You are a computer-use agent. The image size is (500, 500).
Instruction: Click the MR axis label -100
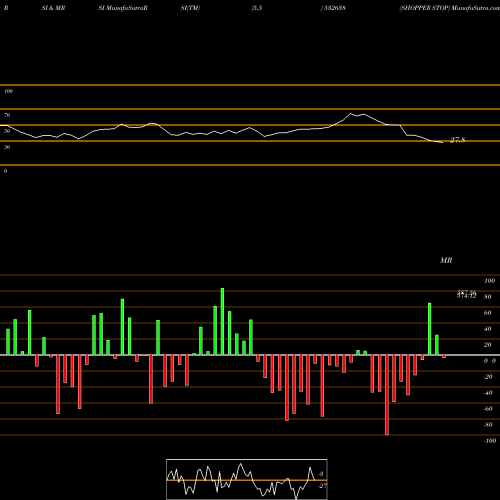pos(490,441)
